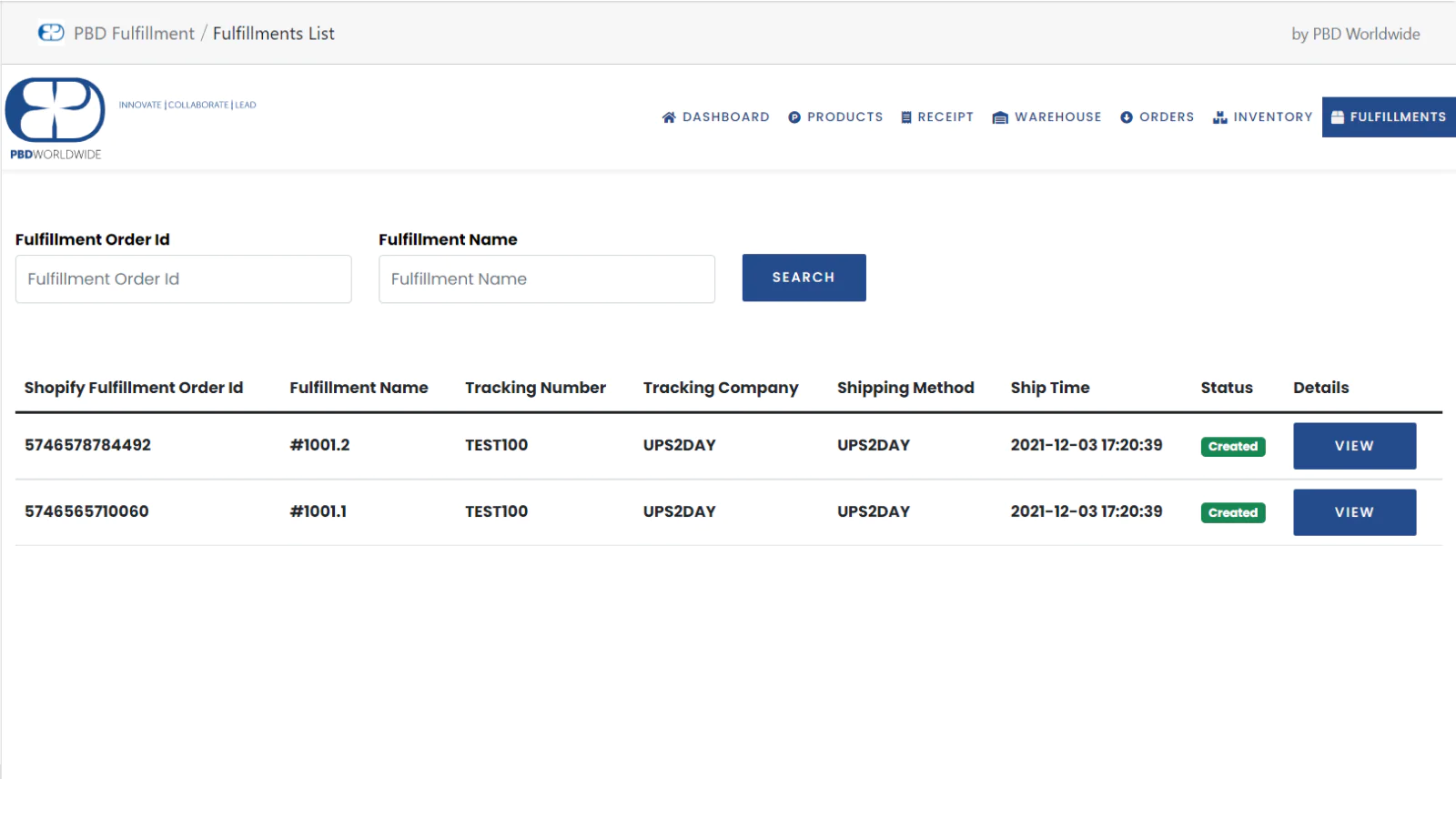Viewport: 1456px width, 819px height.
Task: Focus the Fulfillment Order Id field
Action: coord(183,278)
